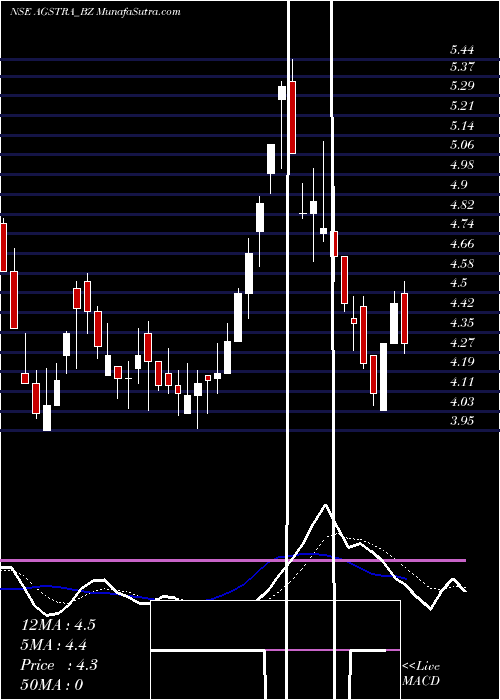Click the NSE AGSTRA_BZ MunafaSutra.com title

pyautogui.click(x=95, y=12)
